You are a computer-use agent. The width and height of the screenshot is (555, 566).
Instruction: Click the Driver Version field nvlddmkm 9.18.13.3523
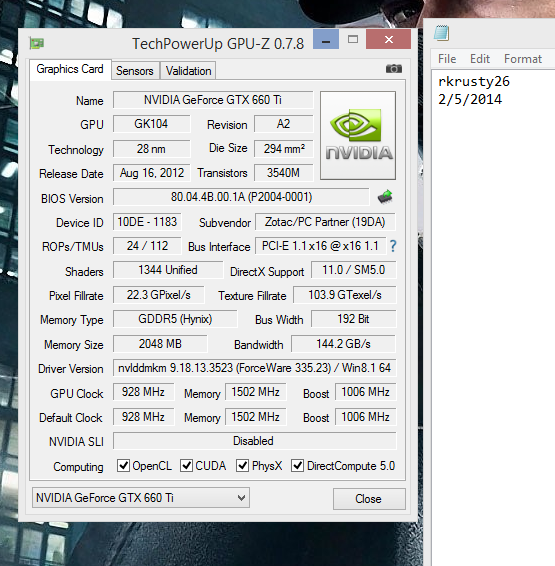coord(254,368)
